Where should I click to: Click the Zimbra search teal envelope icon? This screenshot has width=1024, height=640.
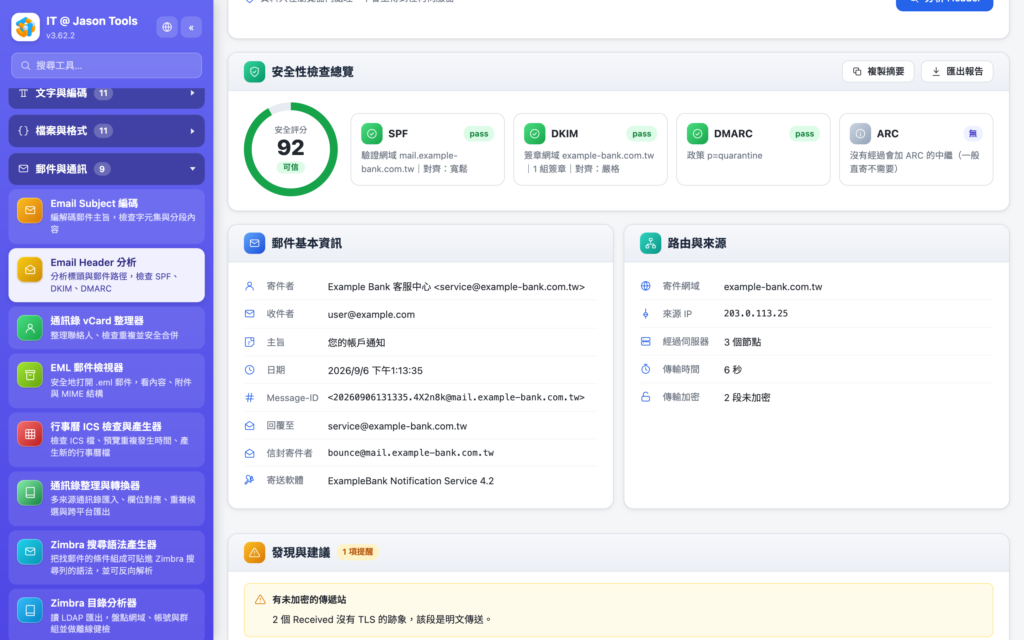[30, 551]
